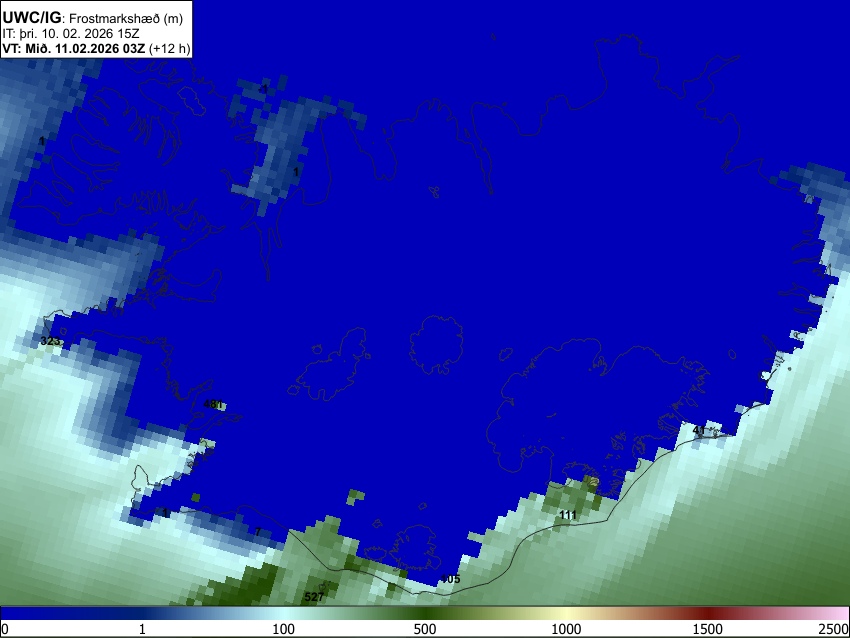This screenshot has height=638, width=850.
Task: Click the '41' value on the map
Action: tap(699, 430)
